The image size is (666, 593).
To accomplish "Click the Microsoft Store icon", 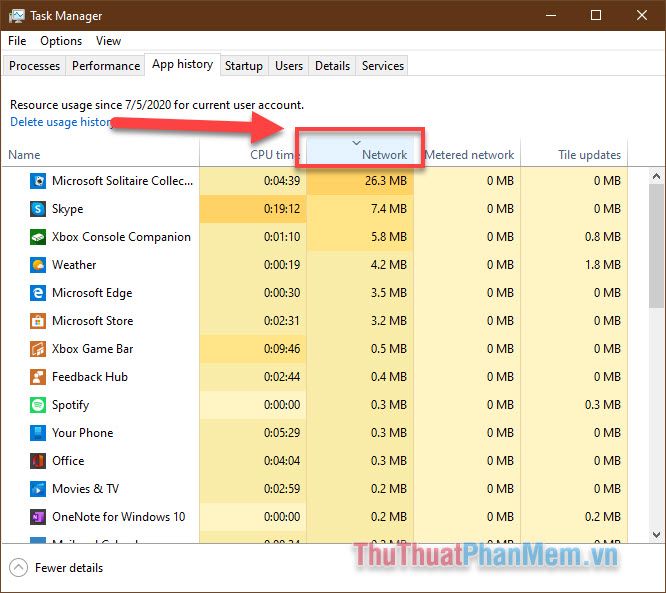I will [x=38, y=321].
